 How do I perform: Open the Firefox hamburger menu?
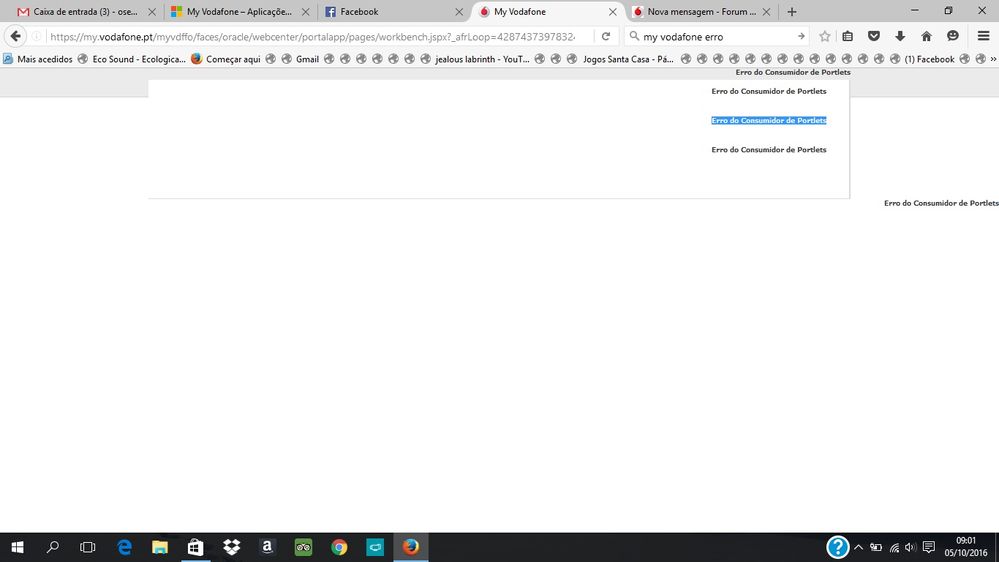983,36
